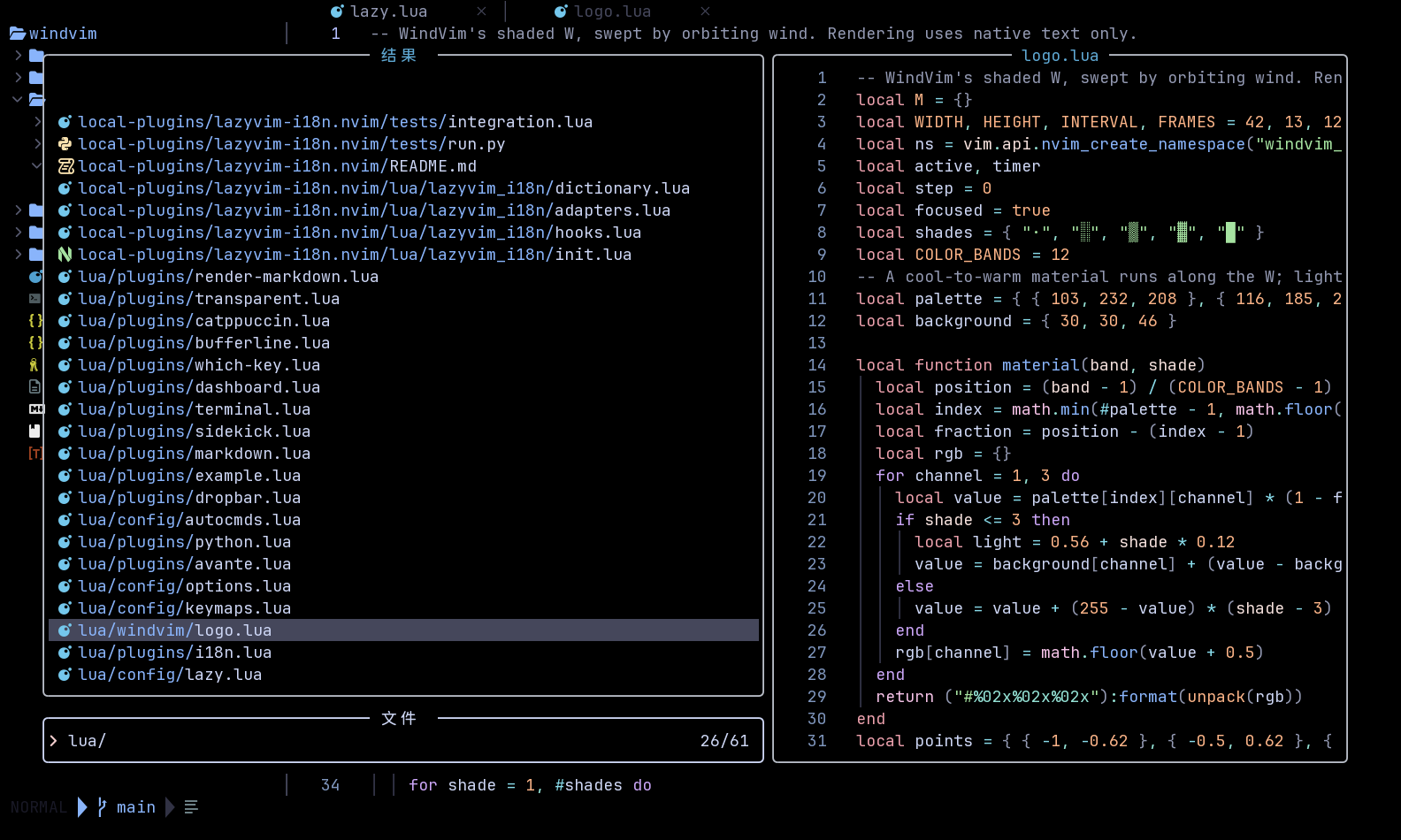Click line 14 'local function material' in preview
This screenshot has width=1401, height=840.
[x=1030, y=365]
